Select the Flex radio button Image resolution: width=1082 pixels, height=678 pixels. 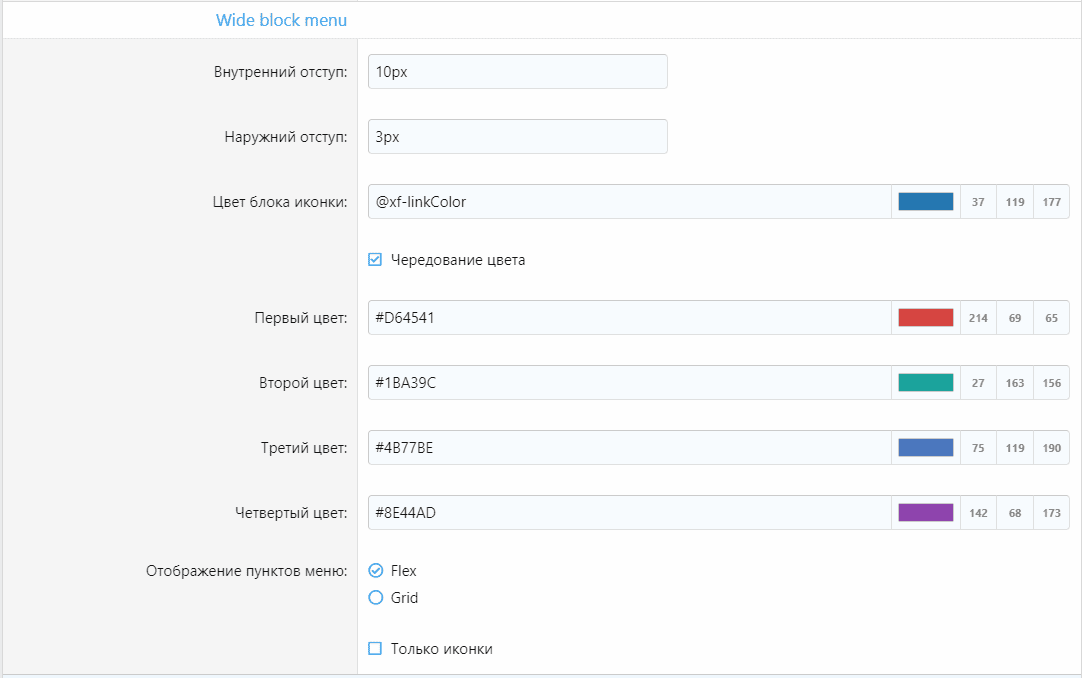coord(376,571)
